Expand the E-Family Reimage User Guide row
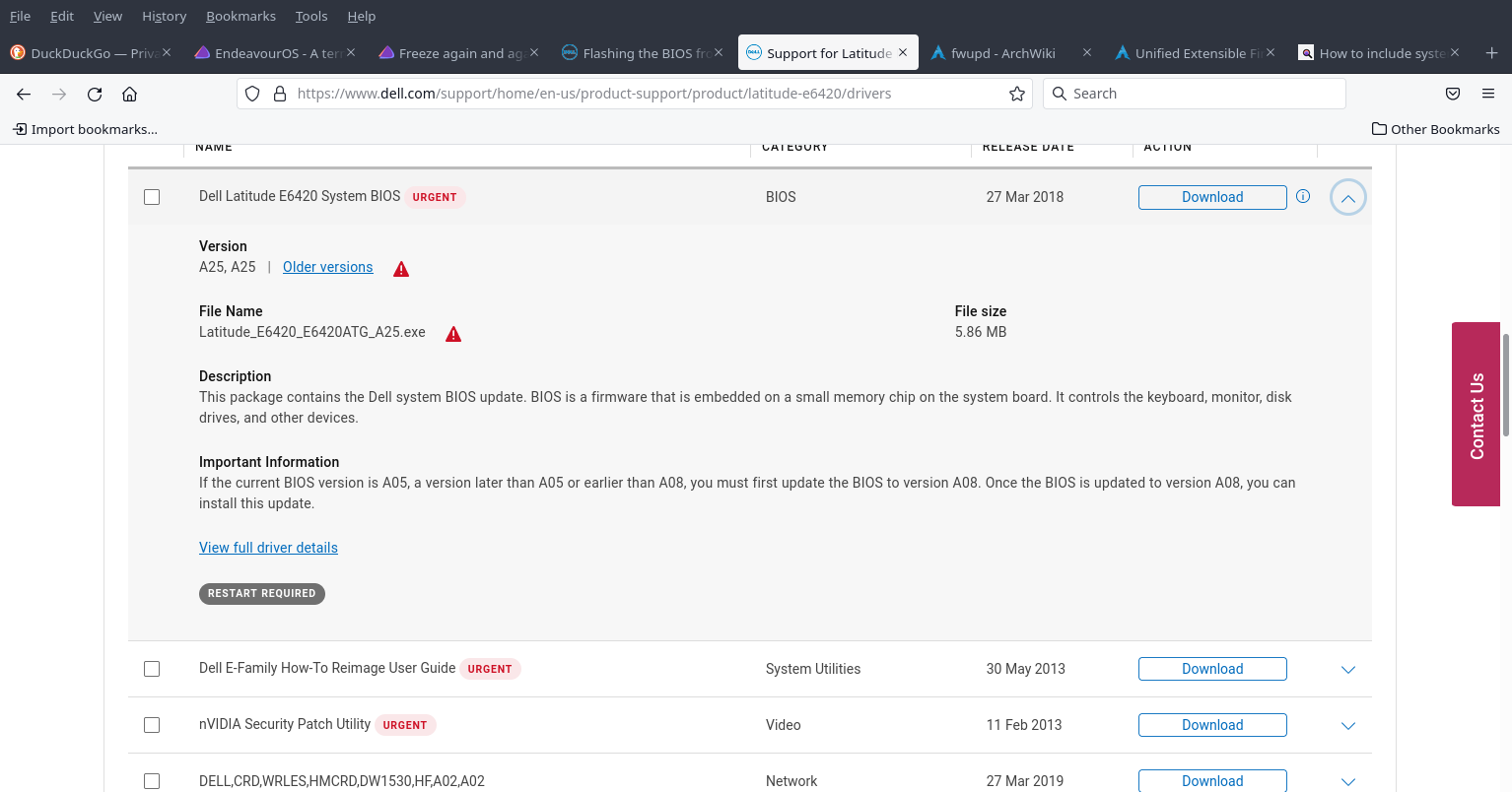 (1348, 670)
